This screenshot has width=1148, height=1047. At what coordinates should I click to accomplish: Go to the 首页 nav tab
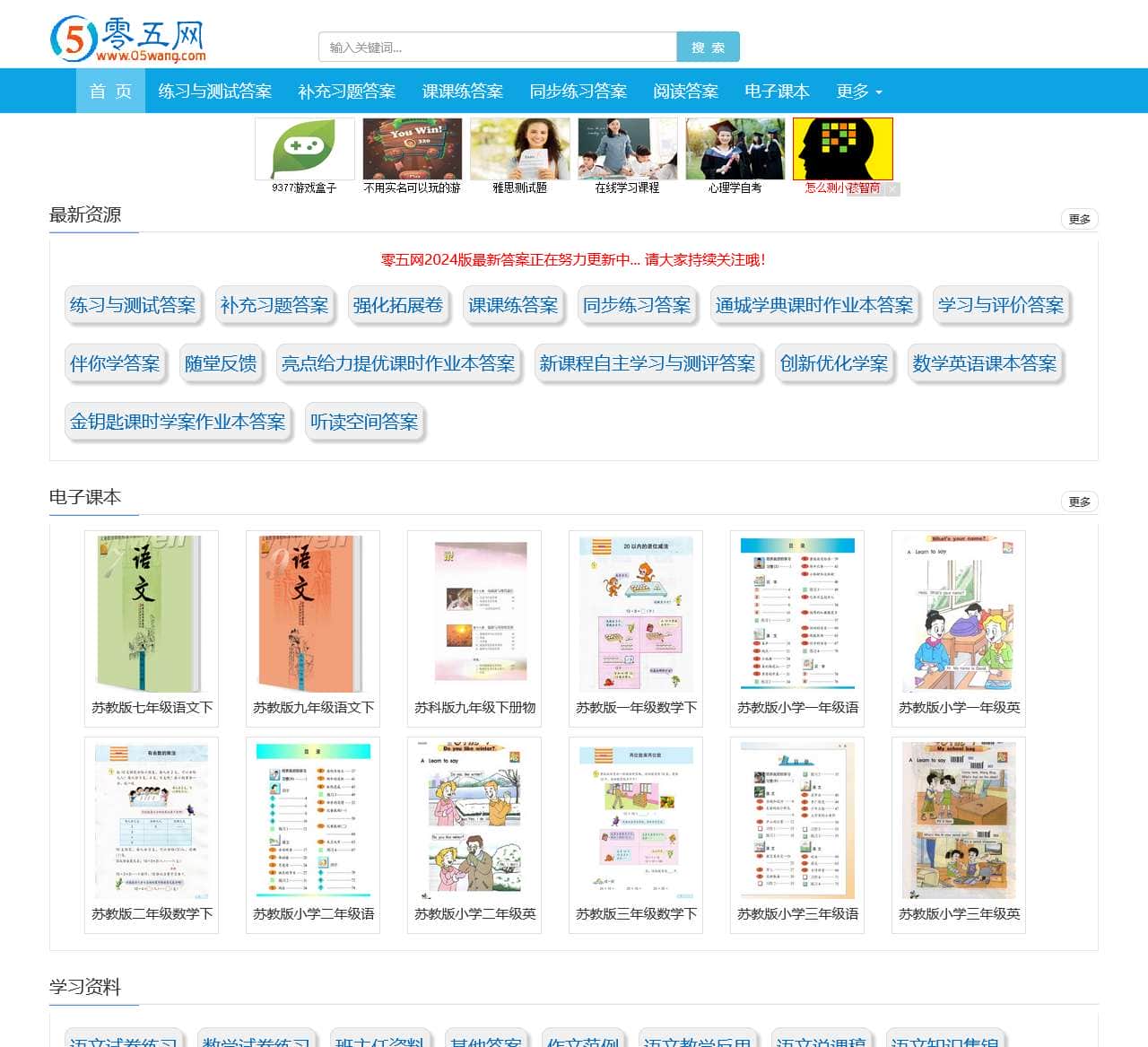(110, 92)
